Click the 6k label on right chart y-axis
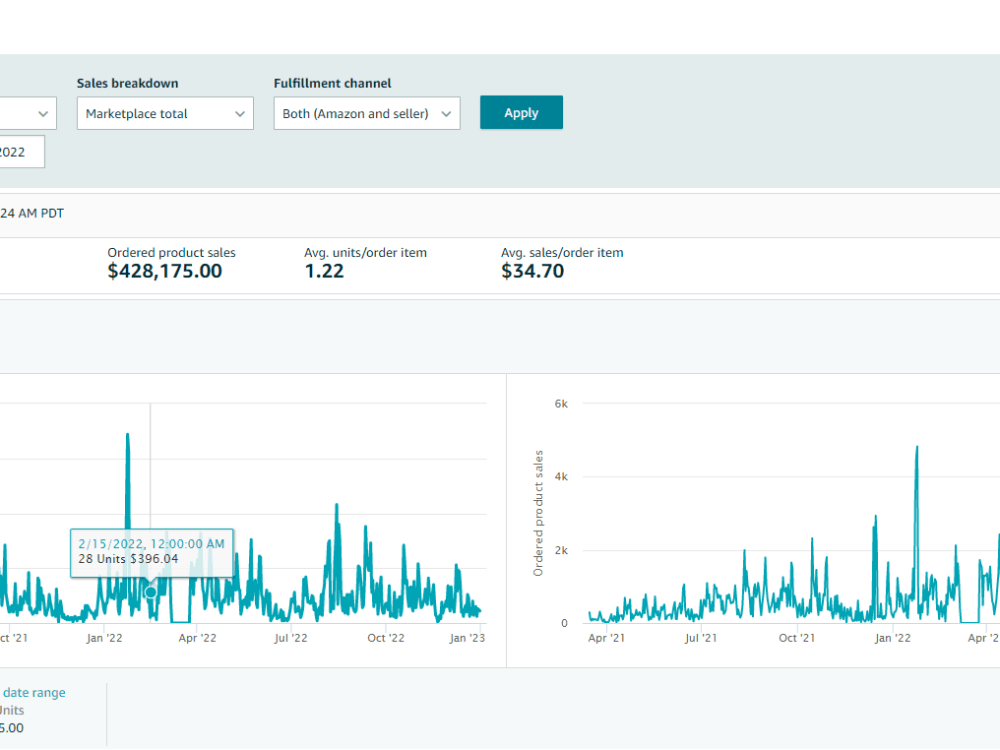The height and width of the screenshot is (750, 1000). (x=561, y=404)
